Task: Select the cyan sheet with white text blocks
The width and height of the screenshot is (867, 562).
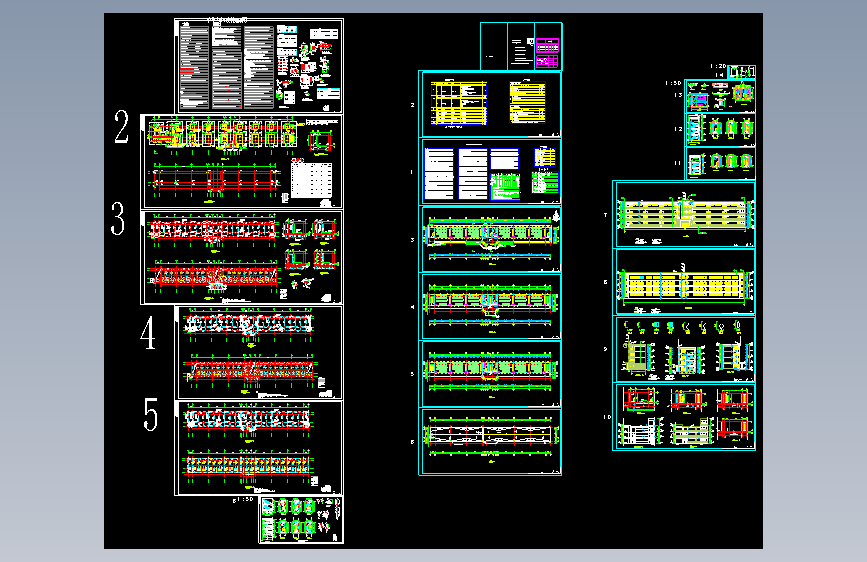Action: [490, 171]
